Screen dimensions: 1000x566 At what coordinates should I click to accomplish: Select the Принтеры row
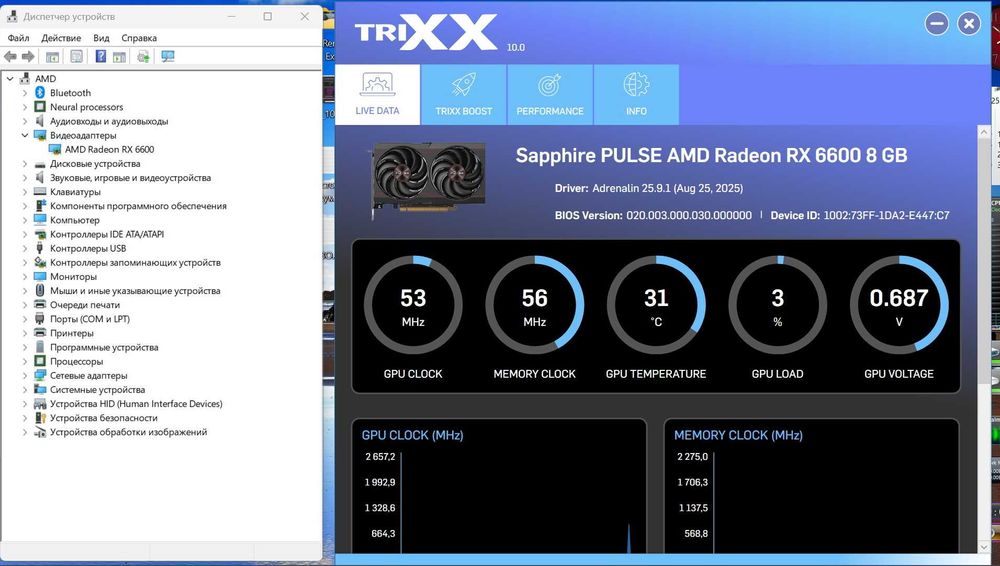click(71, 333)
